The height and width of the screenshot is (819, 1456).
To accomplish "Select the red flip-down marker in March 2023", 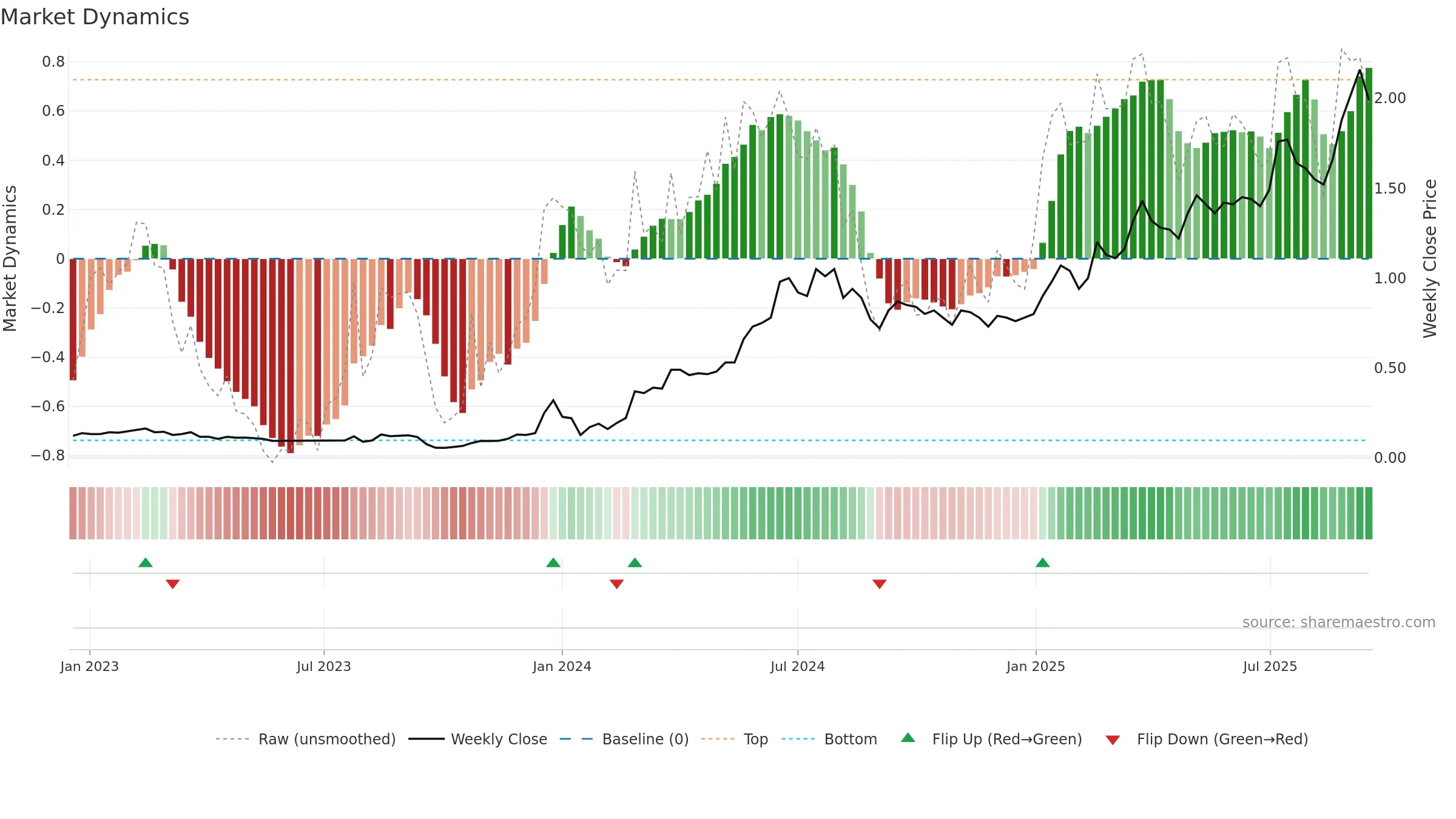I will (x=173, y=584).
